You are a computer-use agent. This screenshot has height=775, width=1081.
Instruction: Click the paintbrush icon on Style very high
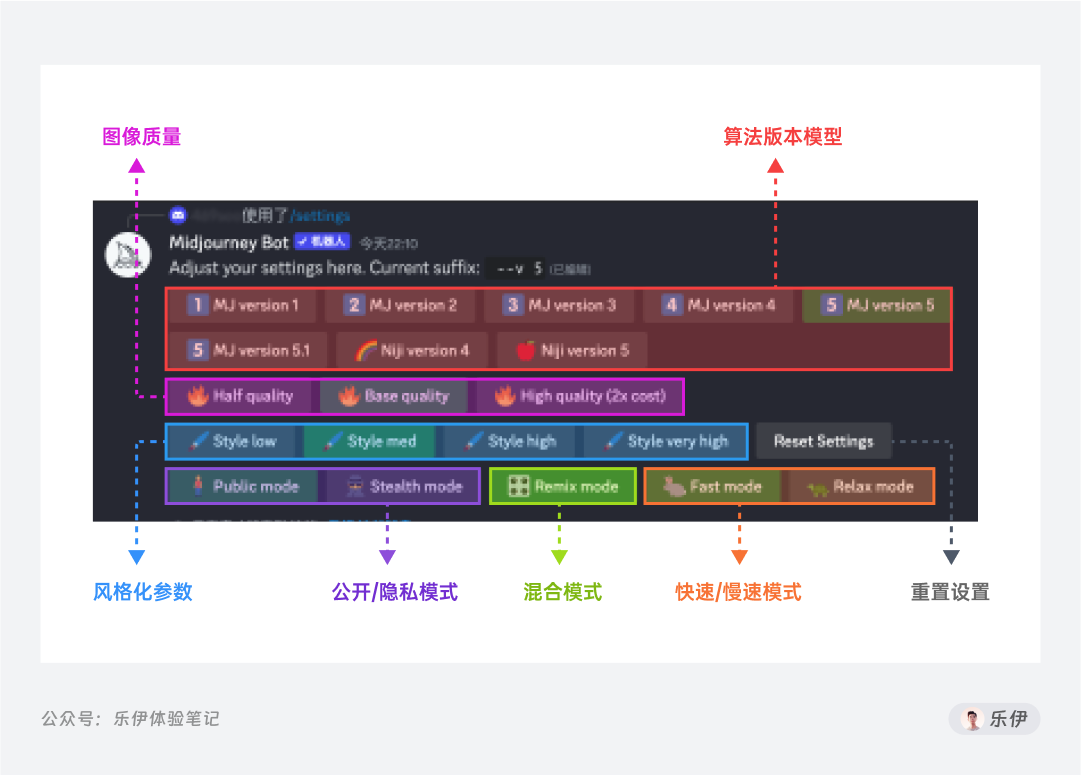(613, 441)
